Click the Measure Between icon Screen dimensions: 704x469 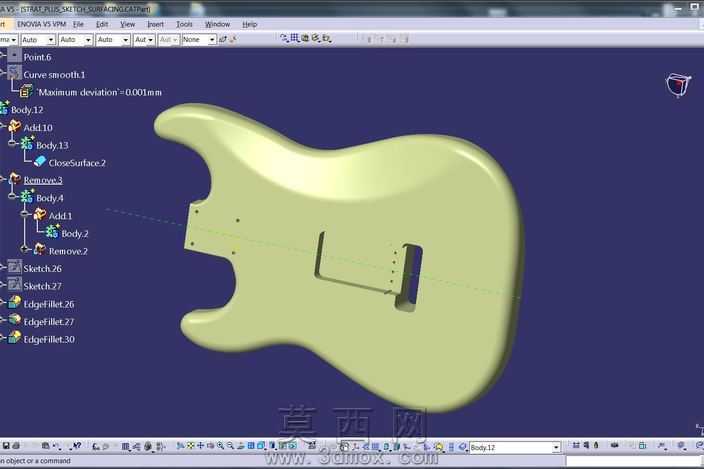coord(576,445)
